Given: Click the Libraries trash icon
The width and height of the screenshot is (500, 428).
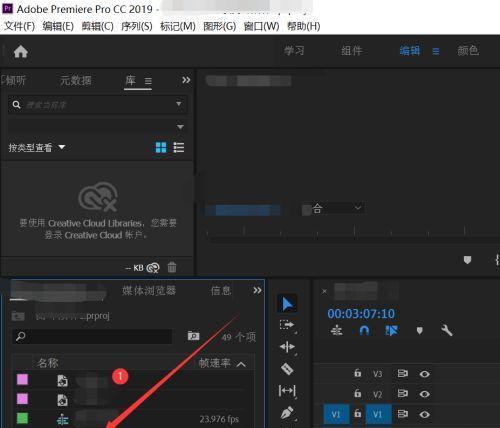Looking at the screenshot, I should (x=172, y=267).
